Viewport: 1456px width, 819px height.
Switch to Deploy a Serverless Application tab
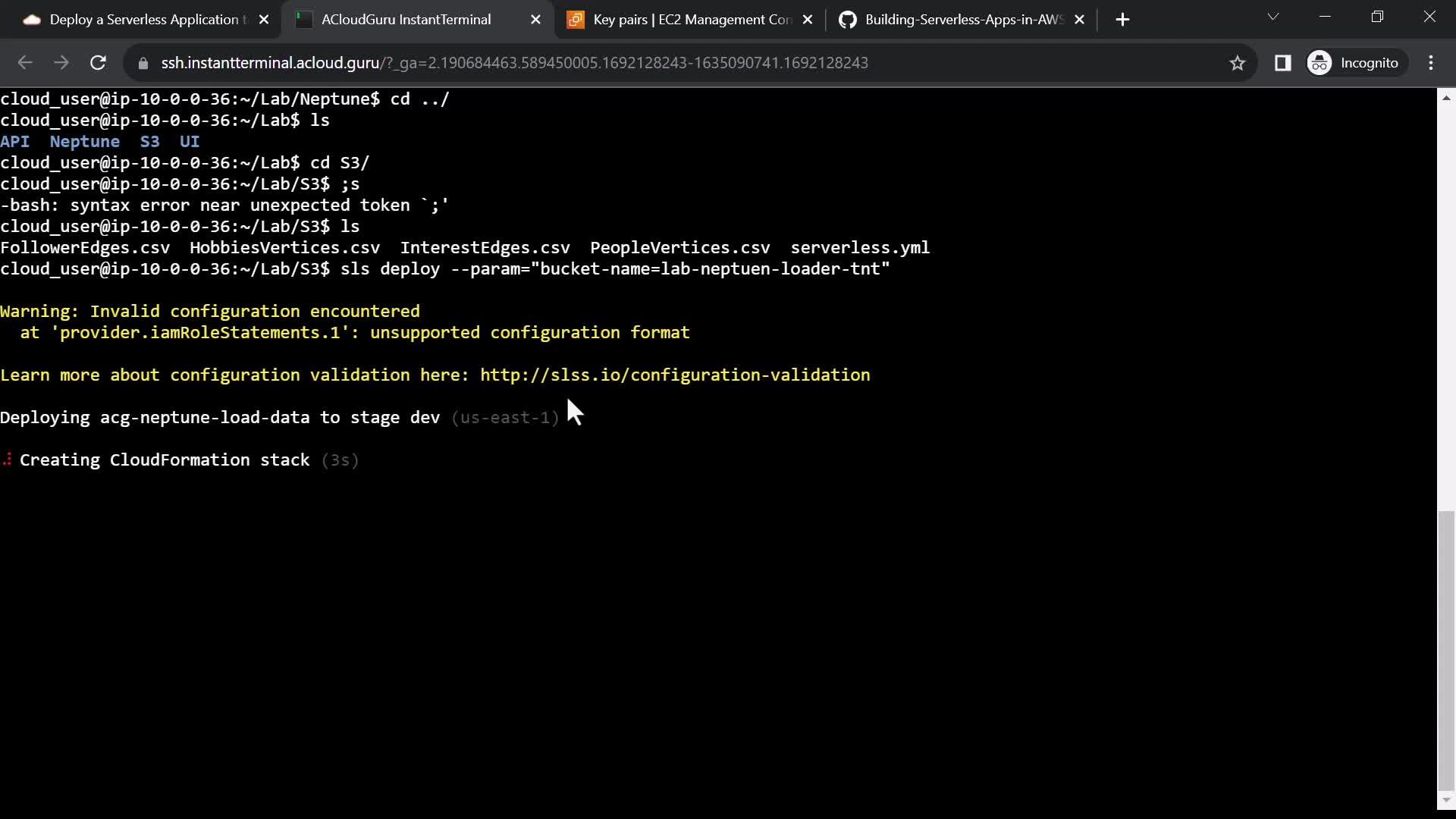coord(144,20)
